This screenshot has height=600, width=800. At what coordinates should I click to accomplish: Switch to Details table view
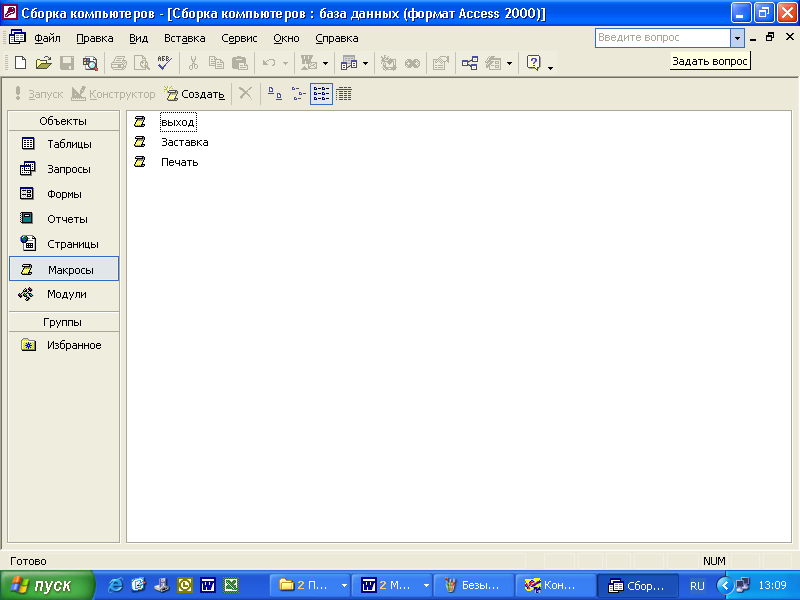(x=344, y=94)
